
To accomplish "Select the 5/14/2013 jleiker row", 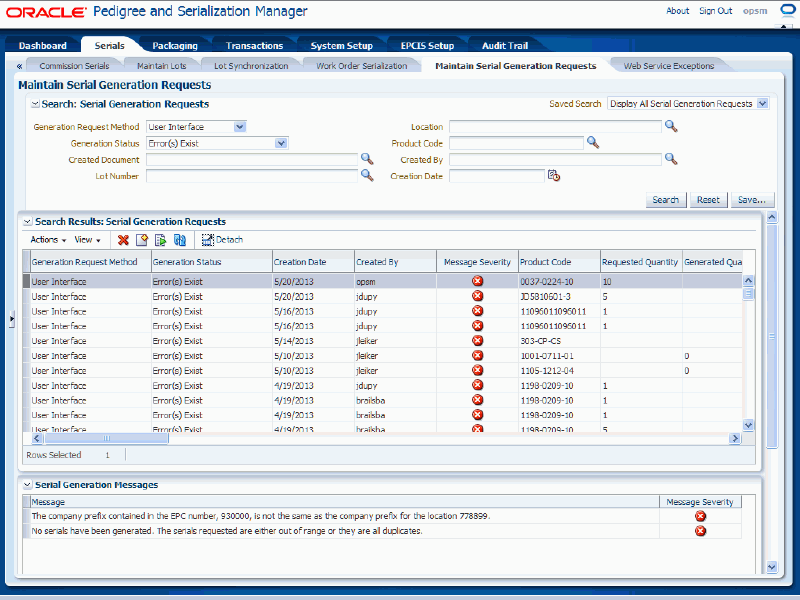I will 383,340.
